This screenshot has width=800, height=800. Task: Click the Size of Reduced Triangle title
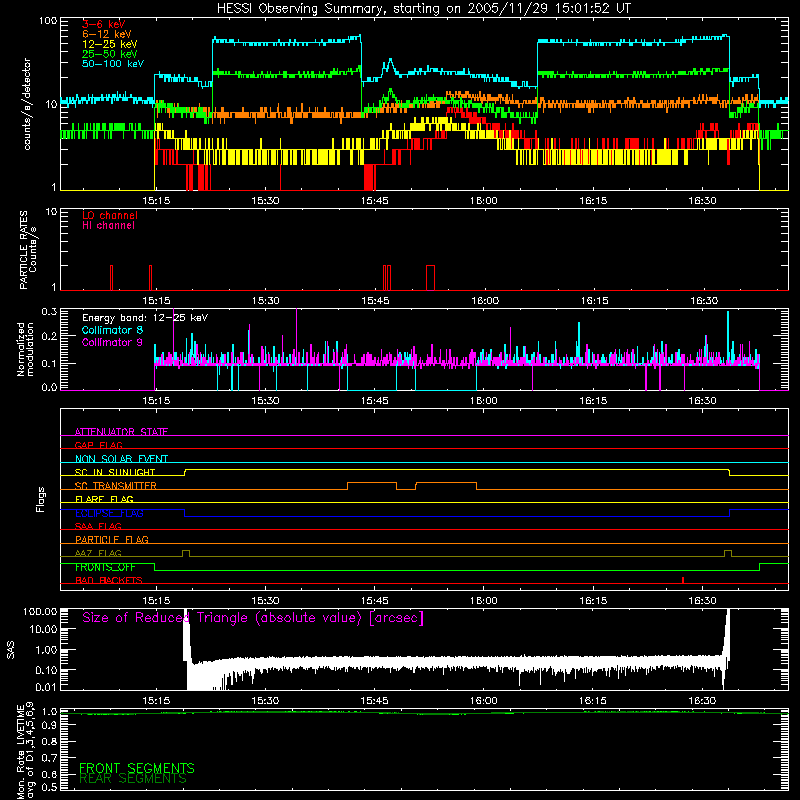[253, 618]
